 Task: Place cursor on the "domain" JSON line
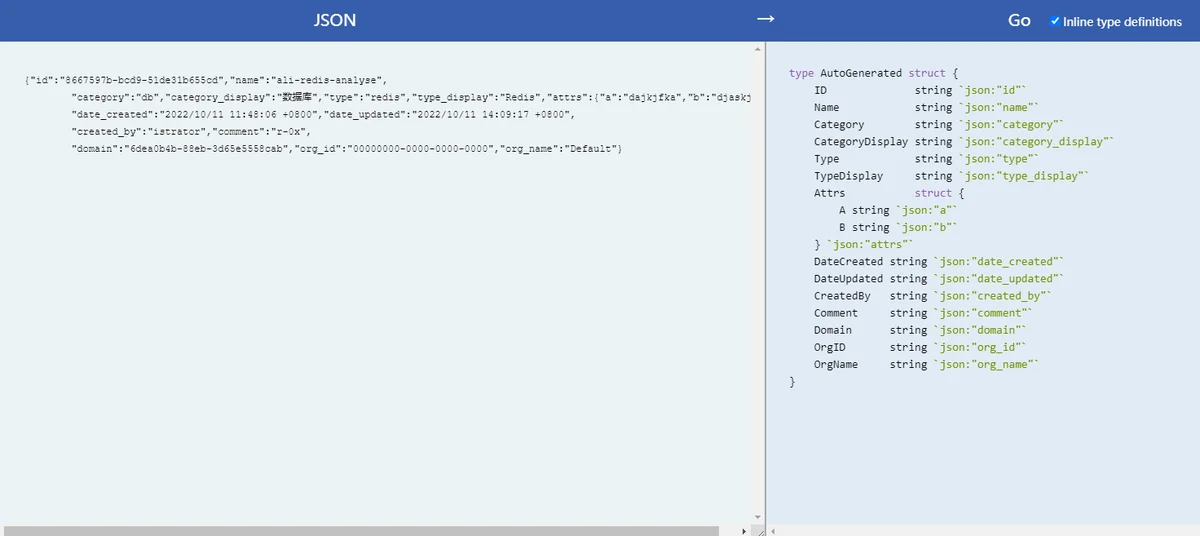[x=347, y=148]
